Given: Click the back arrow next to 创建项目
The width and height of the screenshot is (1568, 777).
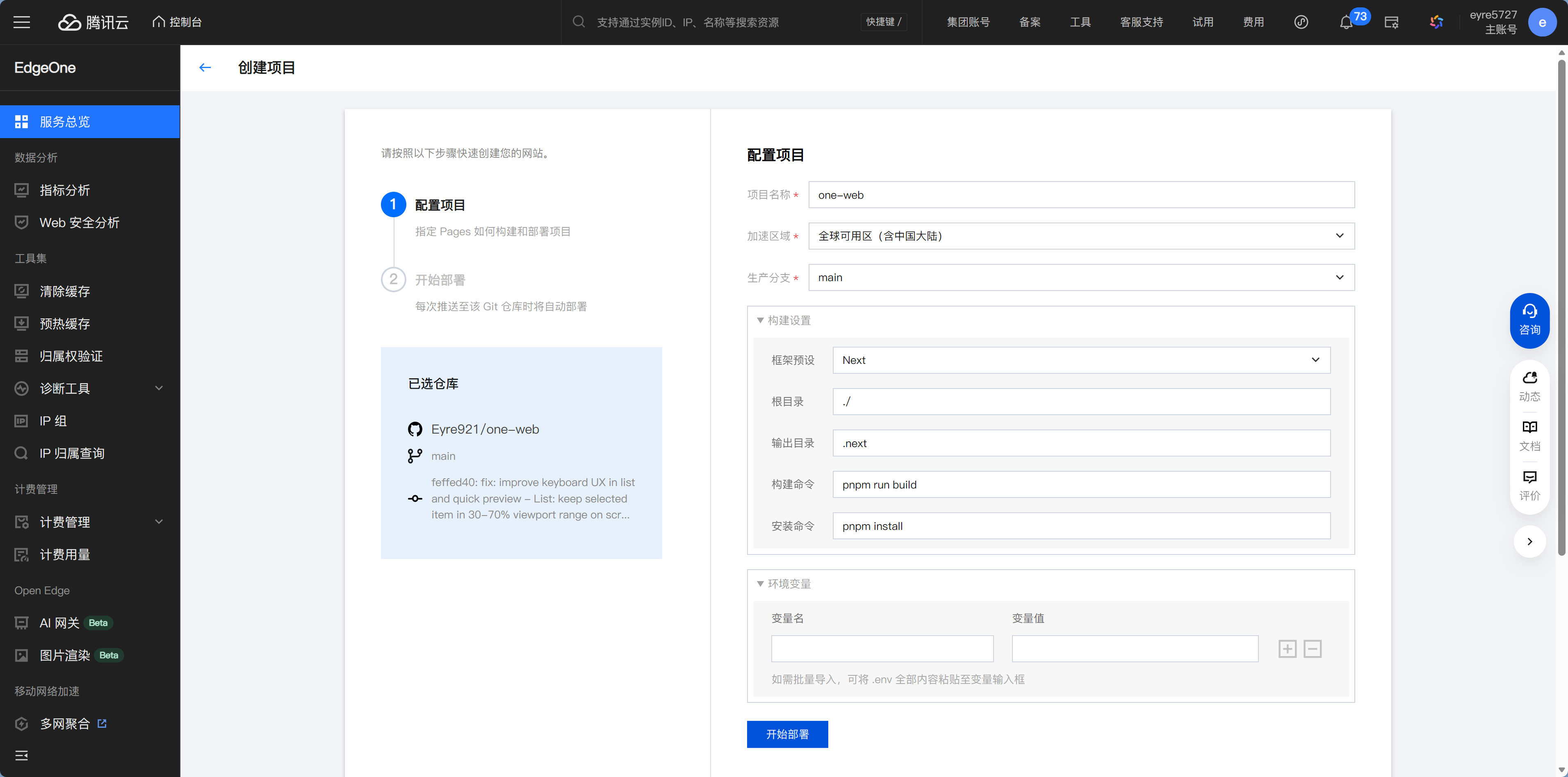Looking at the screenshot, I should (x=205, y=68).
